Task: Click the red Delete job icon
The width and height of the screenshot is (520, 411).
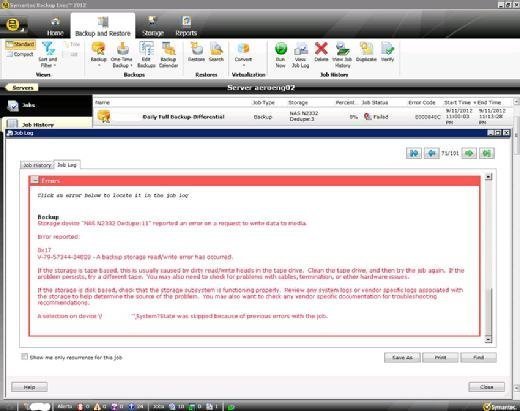Action: click(x=321, y=49)
